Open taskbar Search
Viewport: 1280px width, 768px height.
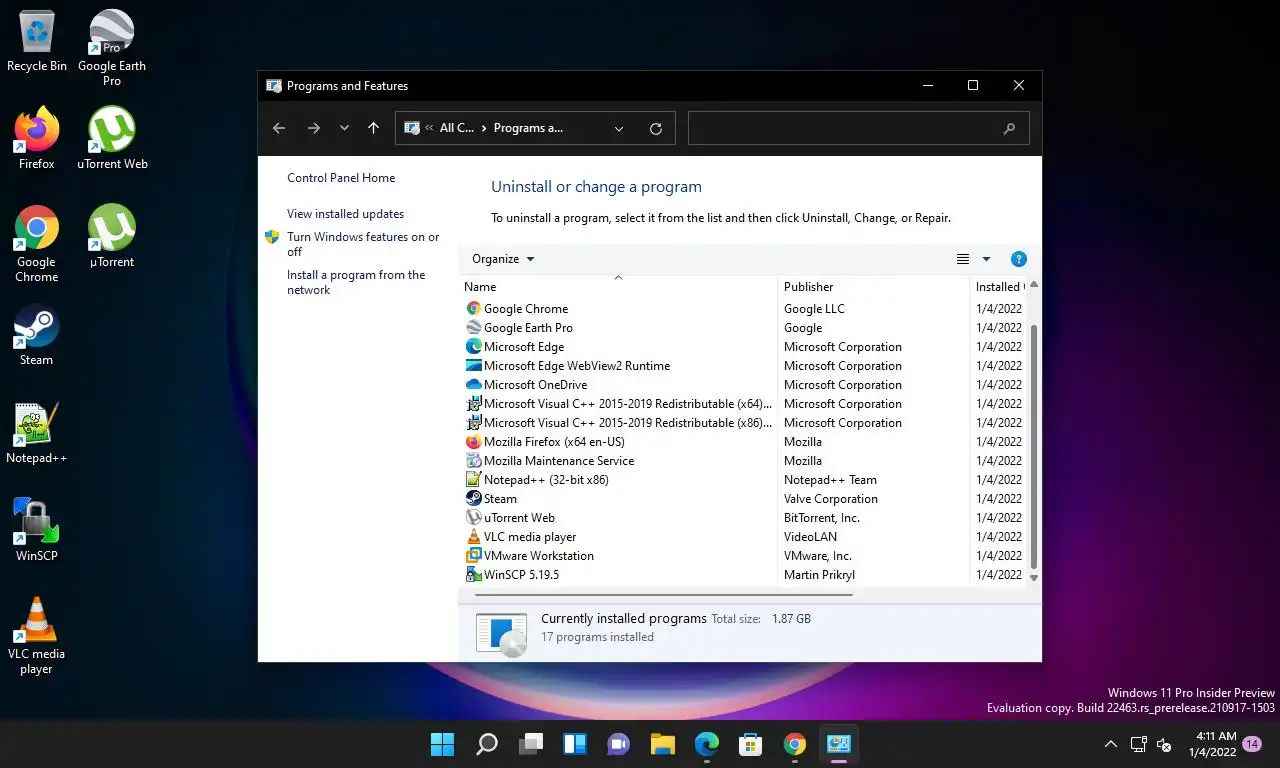487,744
